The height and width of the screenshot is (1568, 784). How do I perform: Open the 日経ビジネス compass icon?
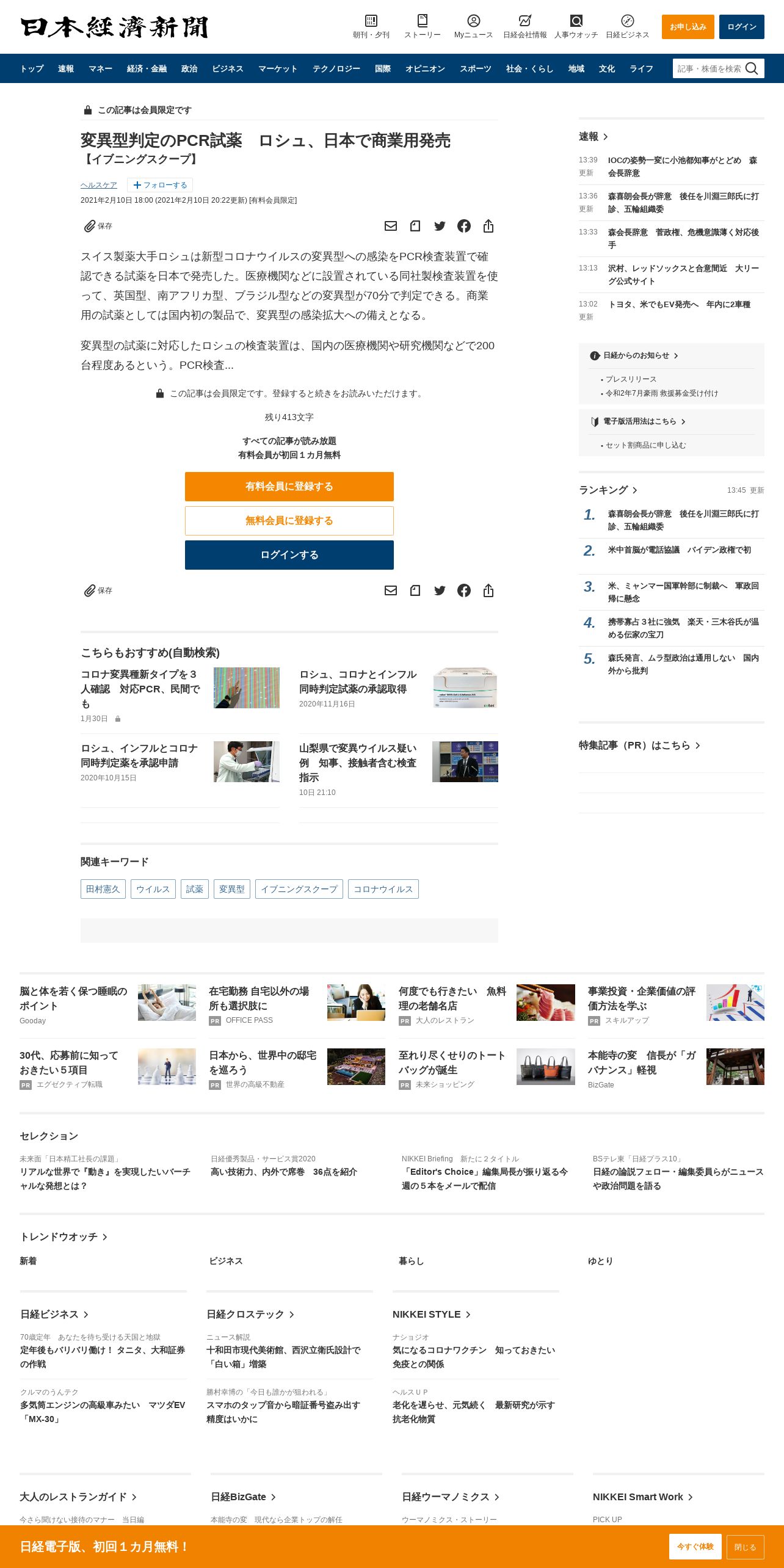[627, 21]
